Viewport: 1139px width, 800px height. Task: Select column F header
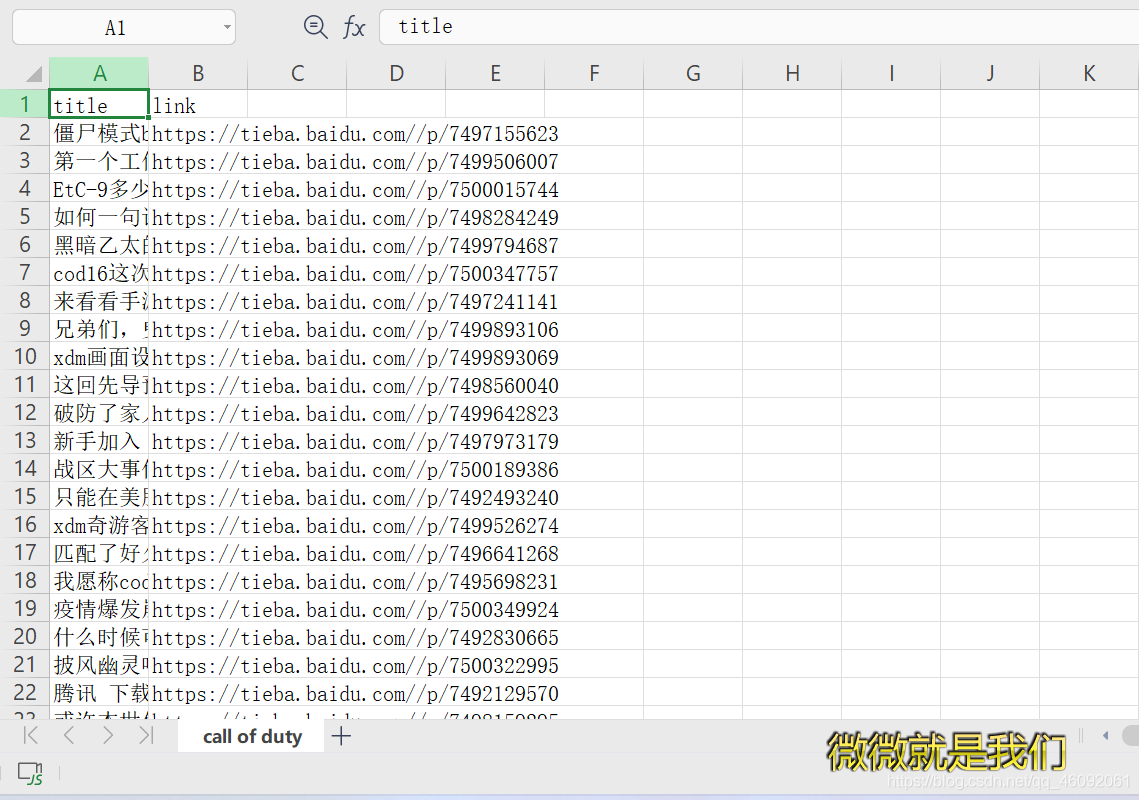(594, 73)
